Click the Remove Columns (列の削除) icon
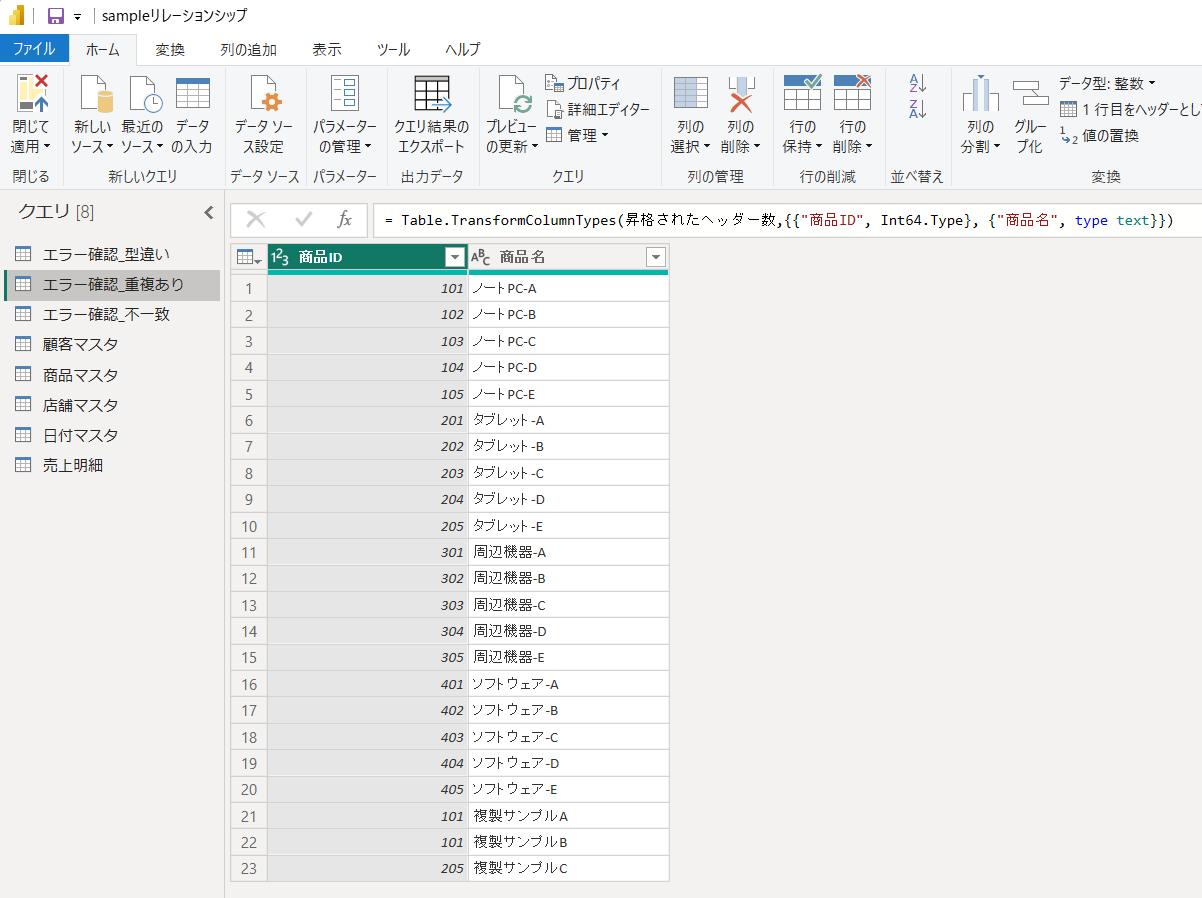The width and height of the screenshot is (1202, 898). pos(740,93)
